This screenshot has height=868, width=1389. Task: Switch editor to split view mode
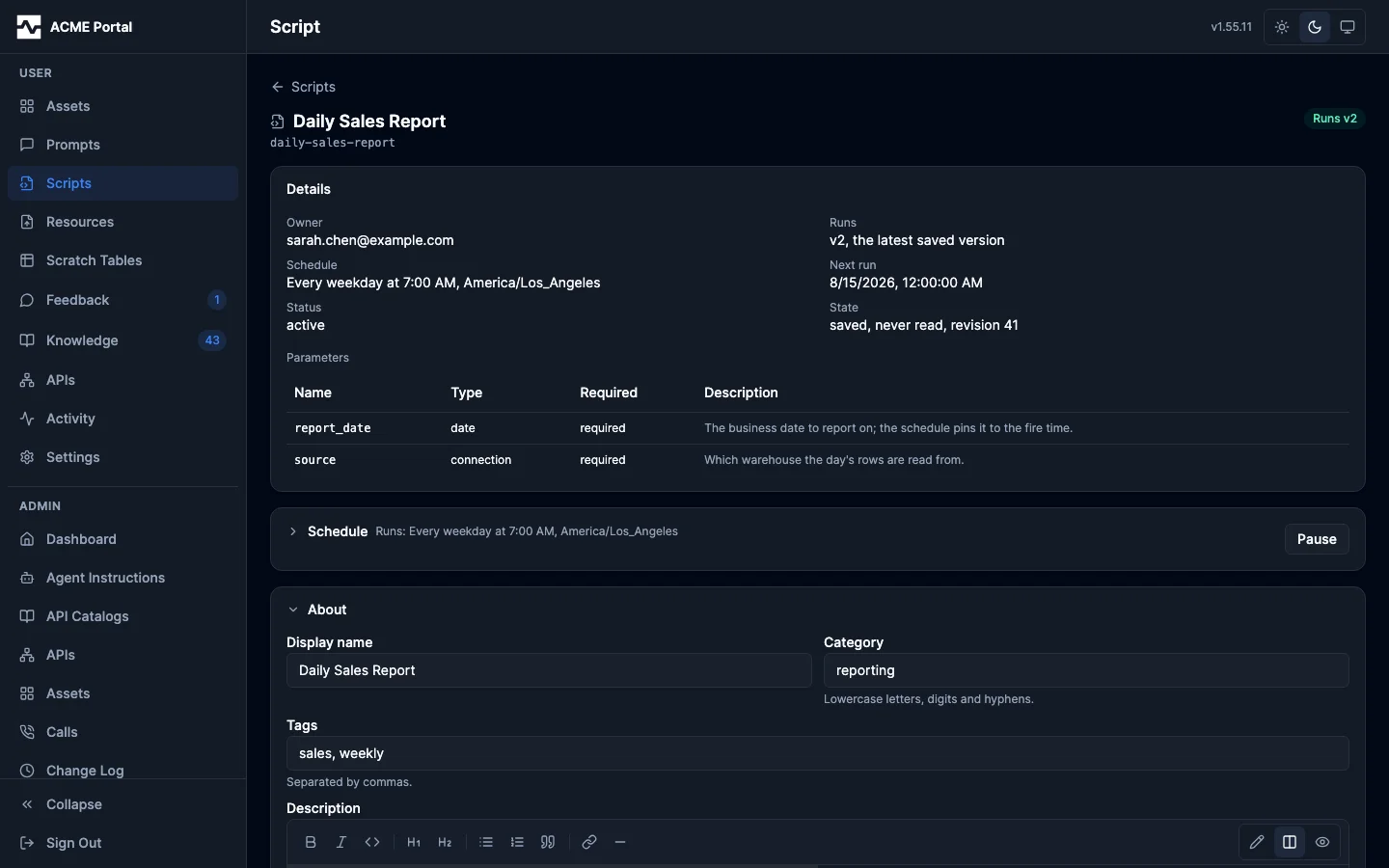[x=1290, y=842]
